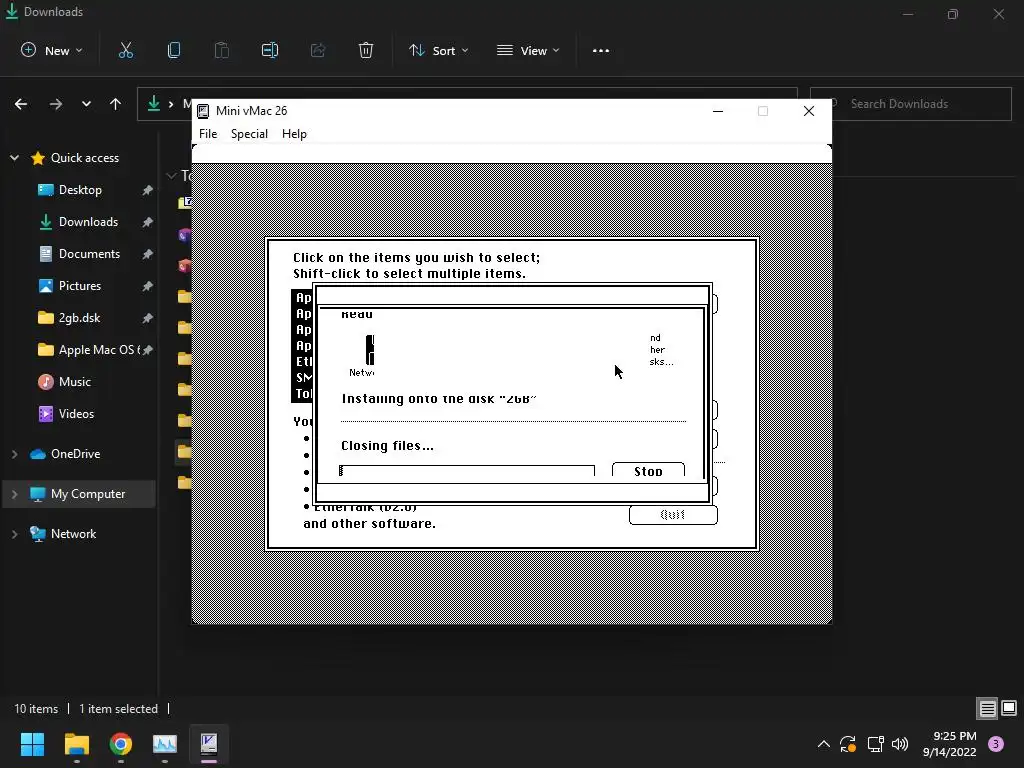Select Downloads in Quick access
The image size is (1024, 768).
(88, 222)
